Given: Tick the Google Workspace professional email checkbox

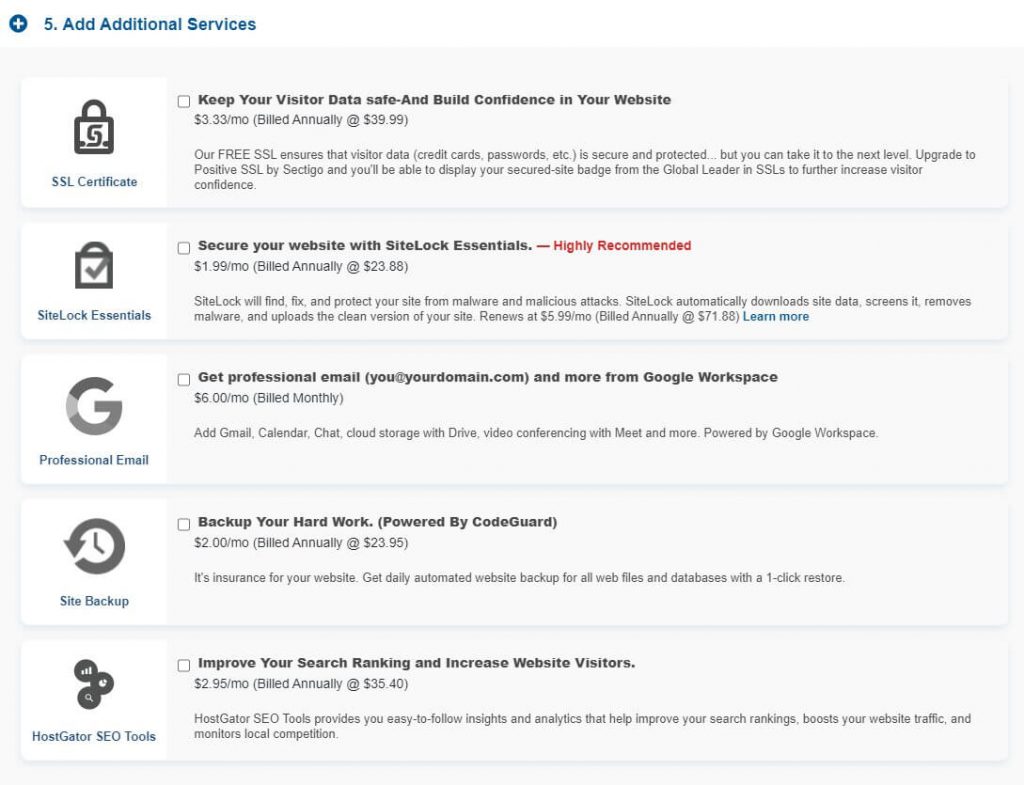Looking at the screenshot, I should coord(184,379).
